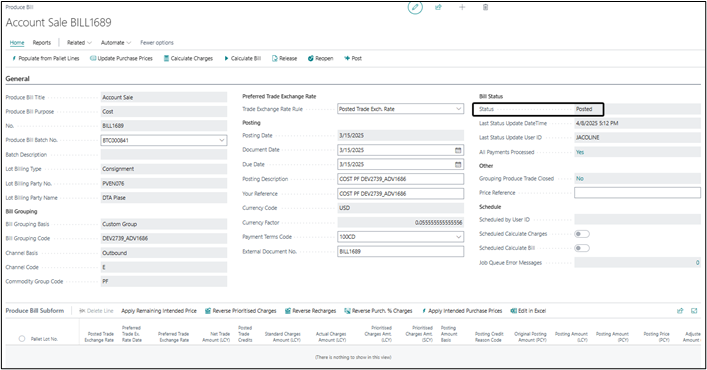Expand the subform to full screen
Screen dimensions: 707x370
click(x=694, y=311)
